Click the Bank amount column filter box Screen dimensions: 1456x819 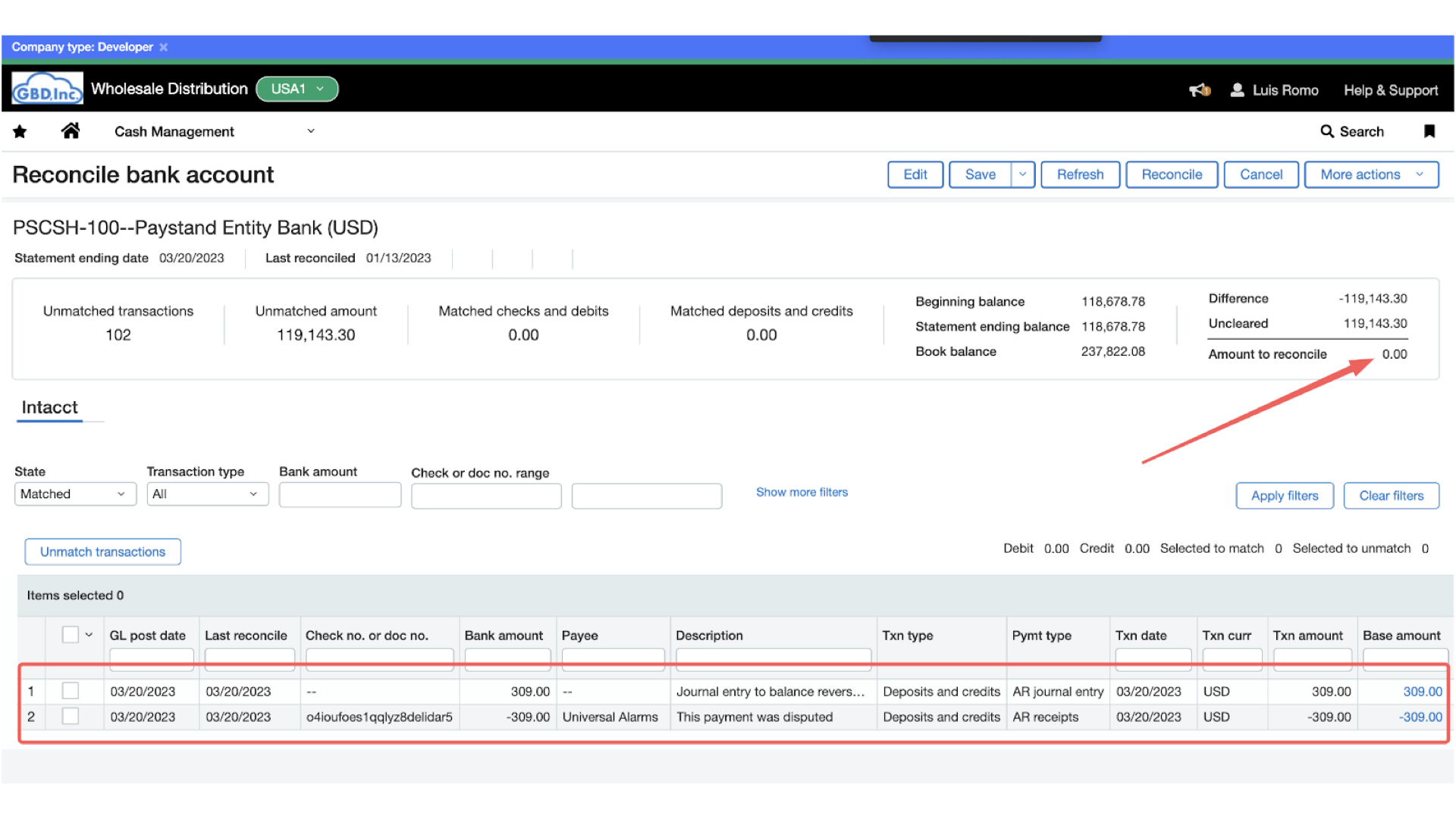pos(507,660)
